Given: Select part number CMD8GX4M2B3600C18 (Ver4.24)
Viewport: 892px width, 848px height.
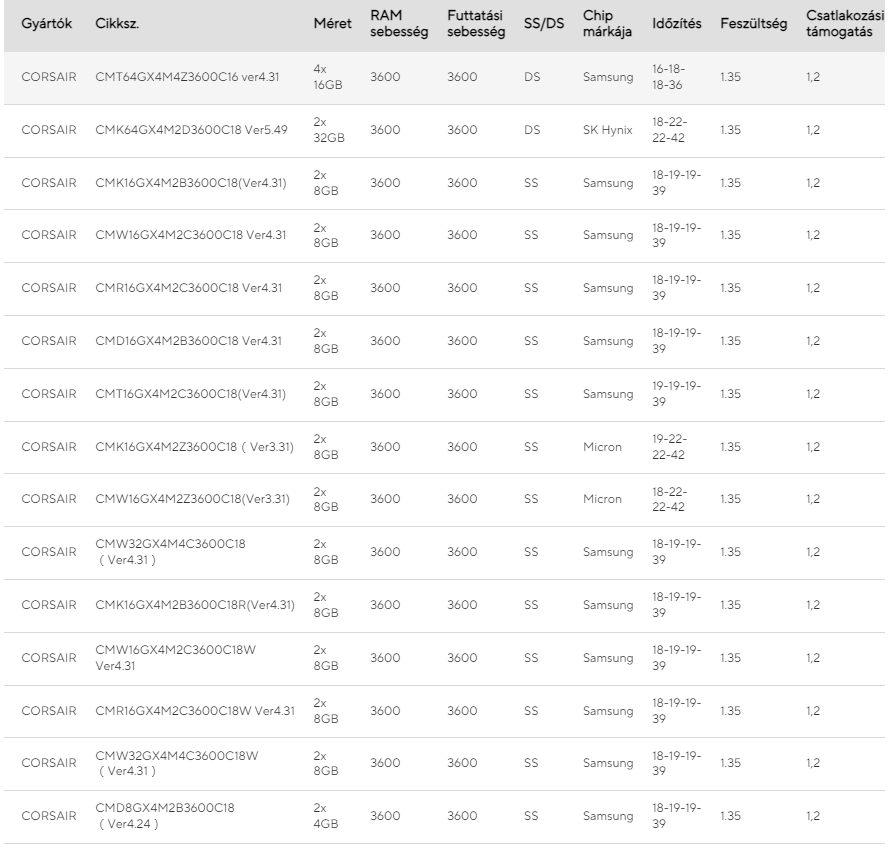Looking at the screenshot, I should (164, 816).
